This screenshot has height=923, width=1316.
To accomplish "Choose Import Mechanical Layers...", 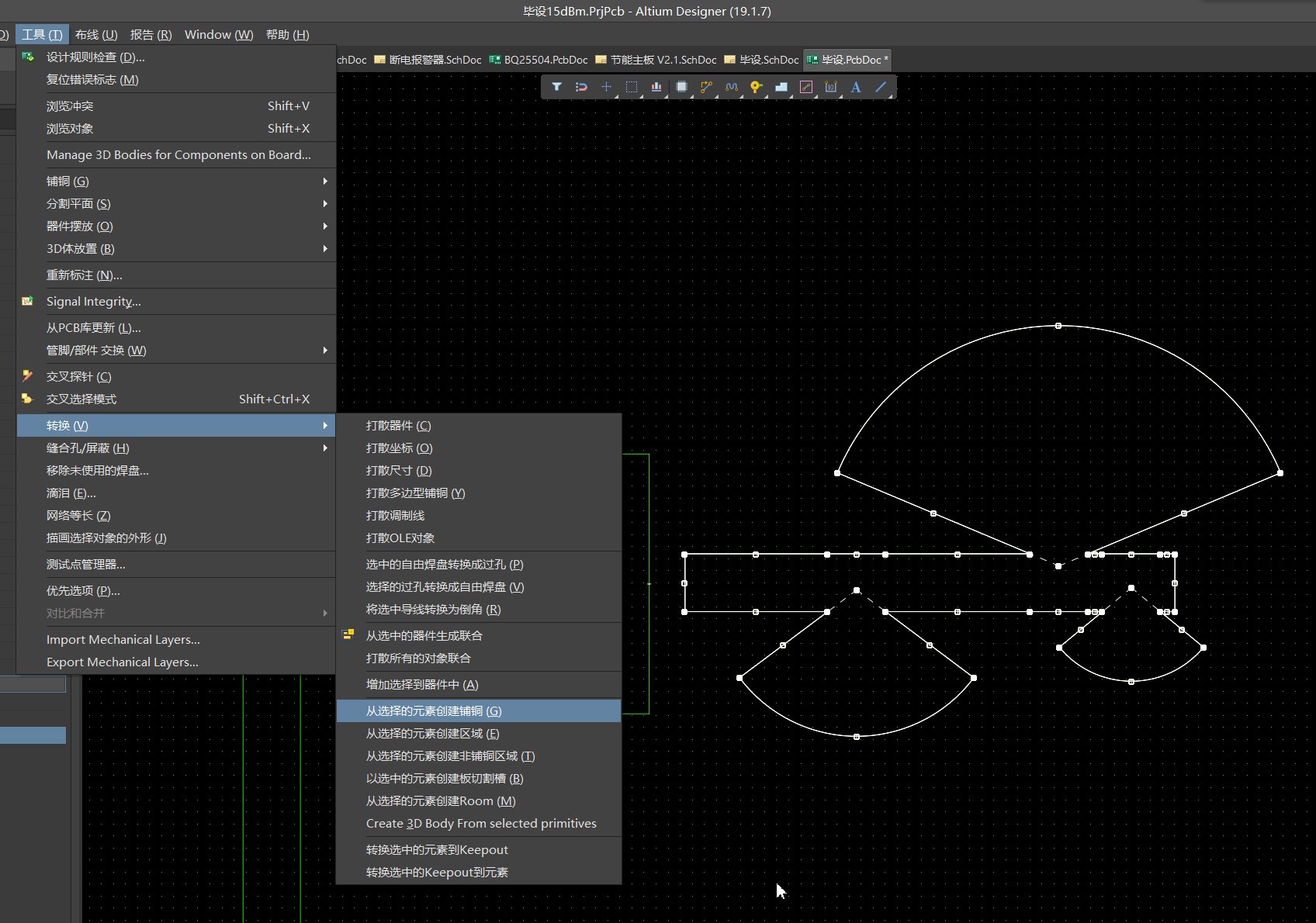I will tap(176, 640).
